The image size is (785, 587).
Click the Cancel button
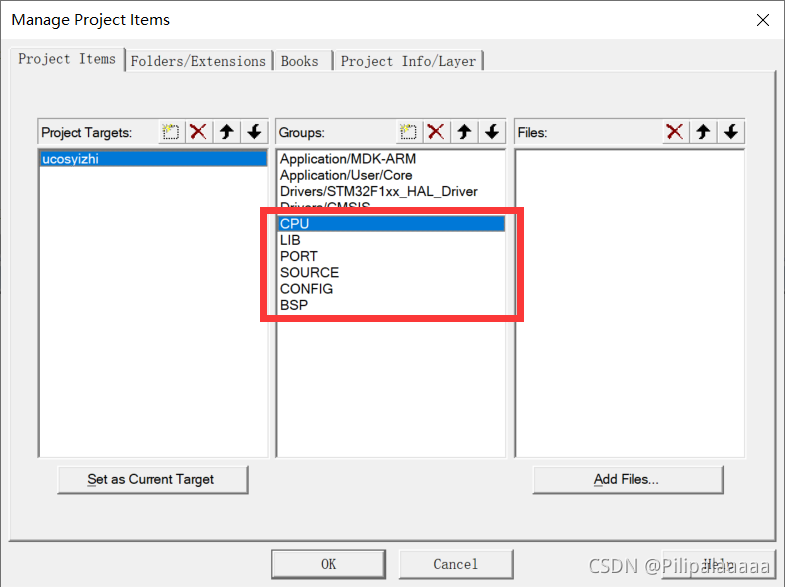pos(456,564)
